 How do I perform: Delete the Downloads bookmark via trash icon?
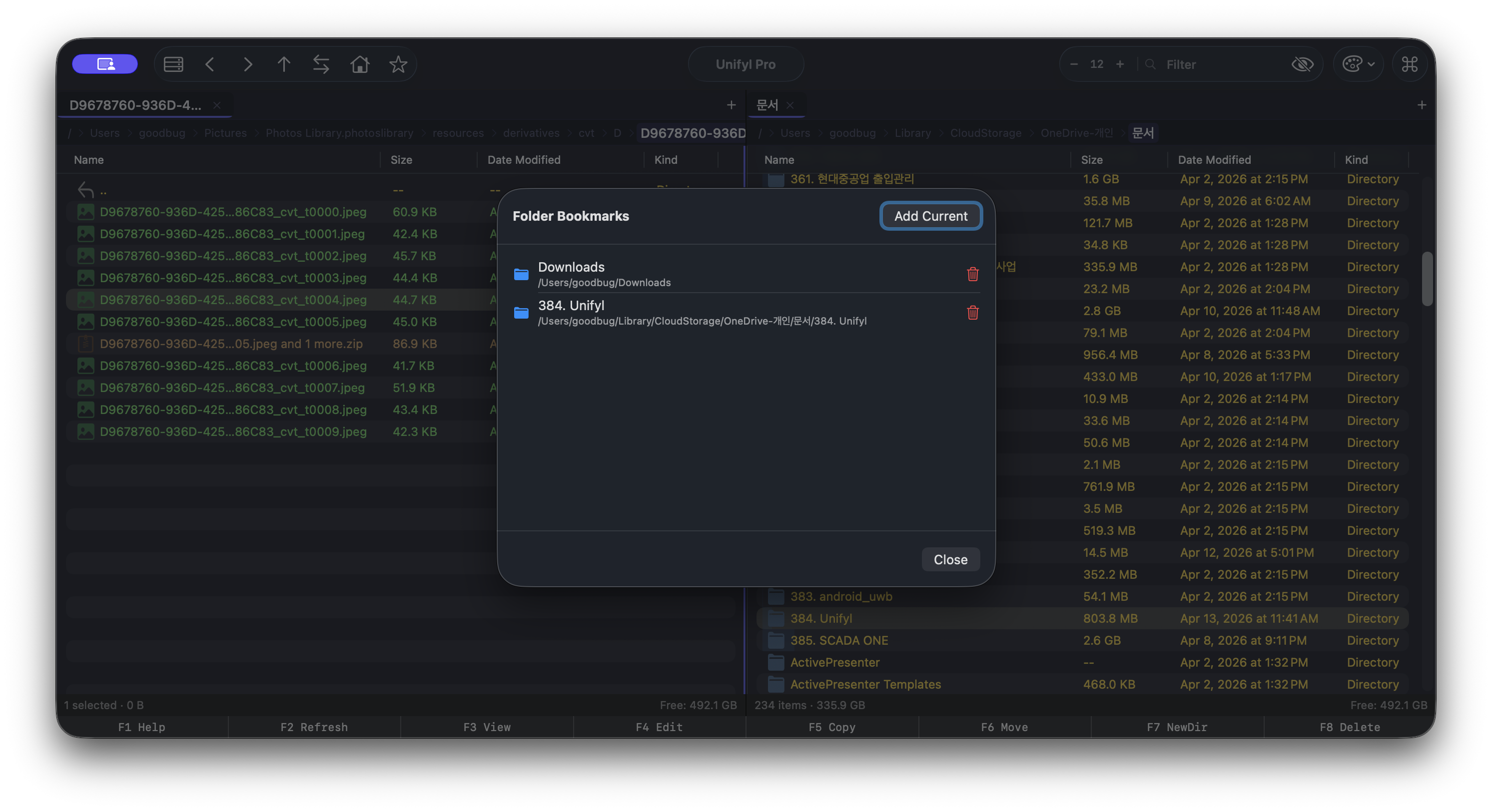[972, 274]
